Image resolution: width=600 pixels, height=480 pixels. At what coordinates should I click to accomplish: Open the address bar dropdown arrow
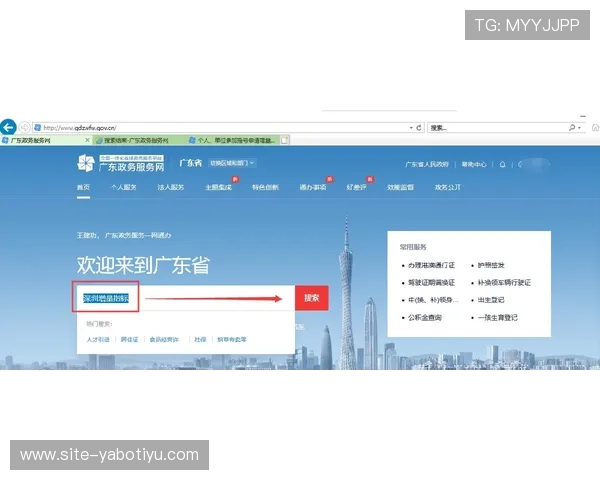(x=411, y=127)
